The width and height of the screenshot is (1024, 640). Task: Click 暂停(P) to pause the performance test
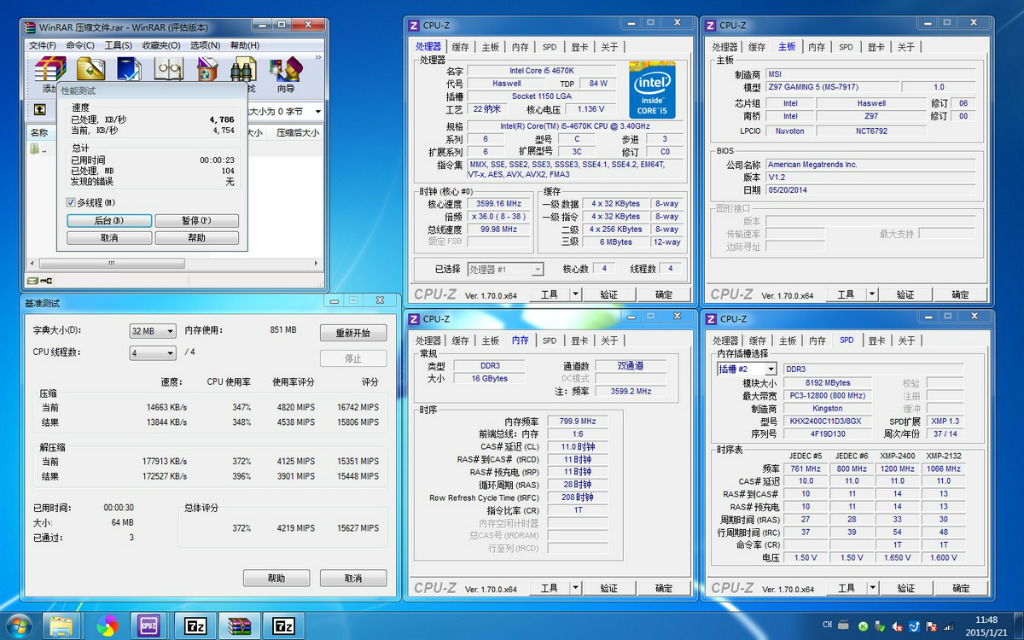[197, 221]
